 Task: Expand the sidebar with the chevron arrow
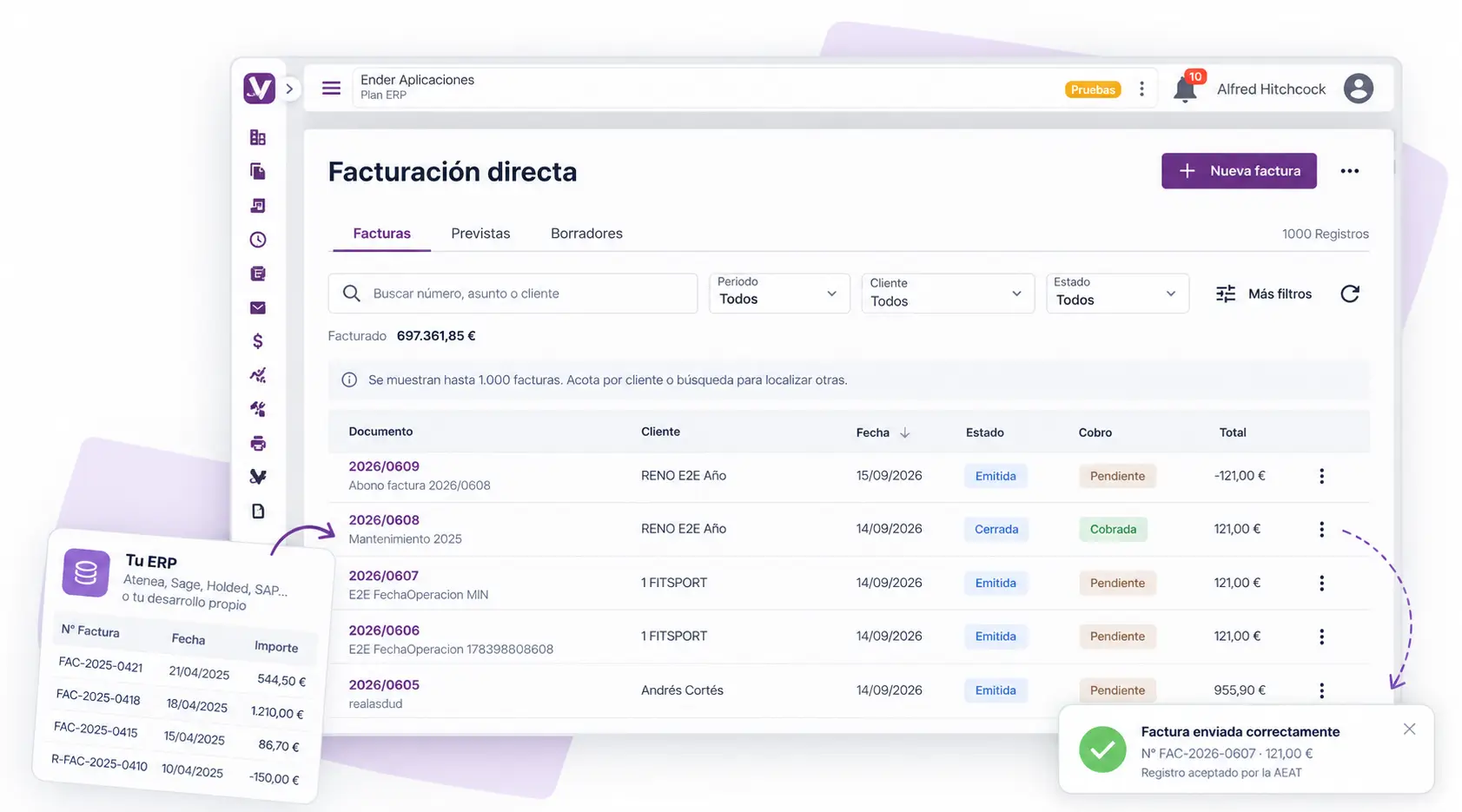[x=289, y=89]
